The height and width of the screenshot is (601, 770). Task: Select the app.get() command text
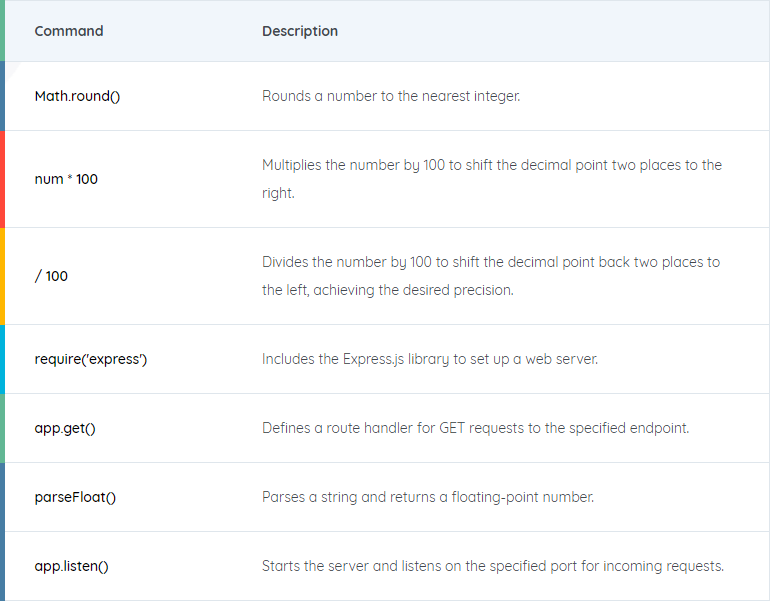65,428
